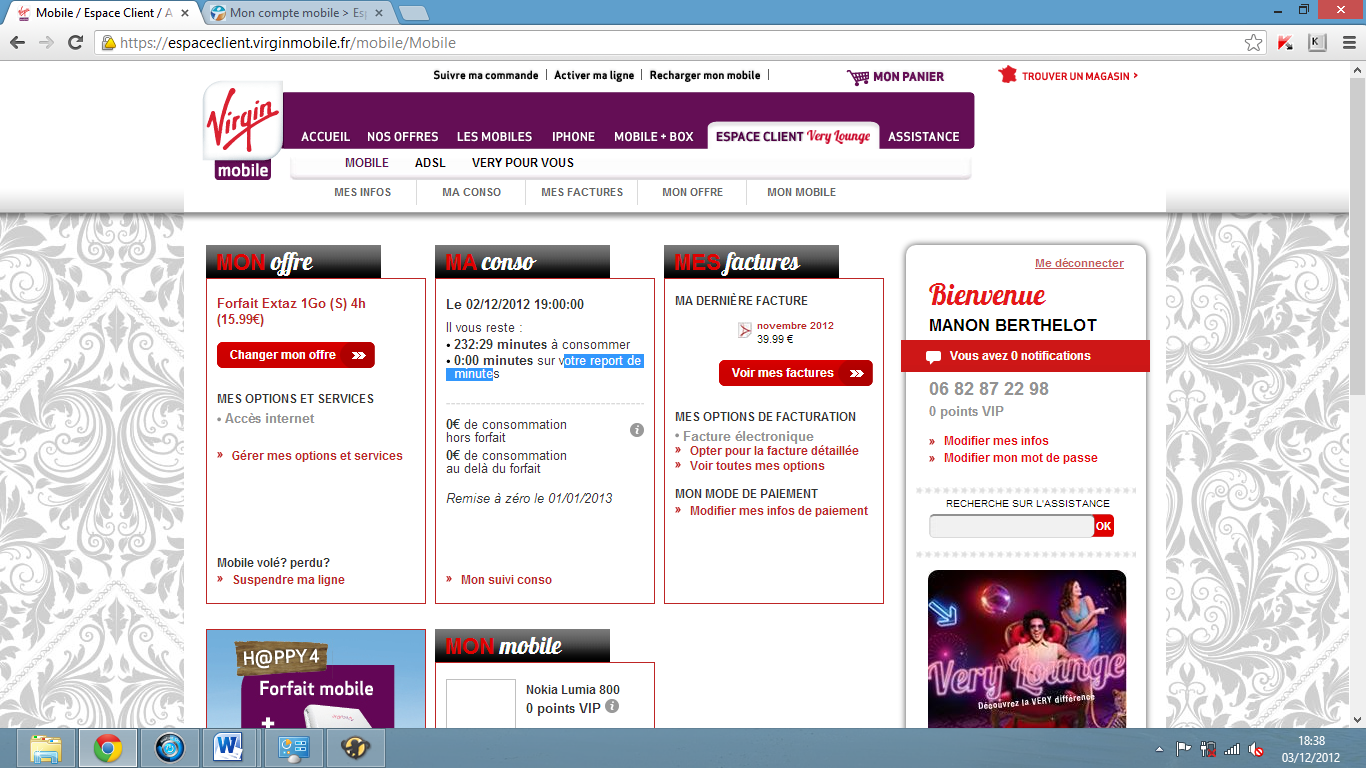Click the Very Lounge promo banner

(x=1027, y=648)
